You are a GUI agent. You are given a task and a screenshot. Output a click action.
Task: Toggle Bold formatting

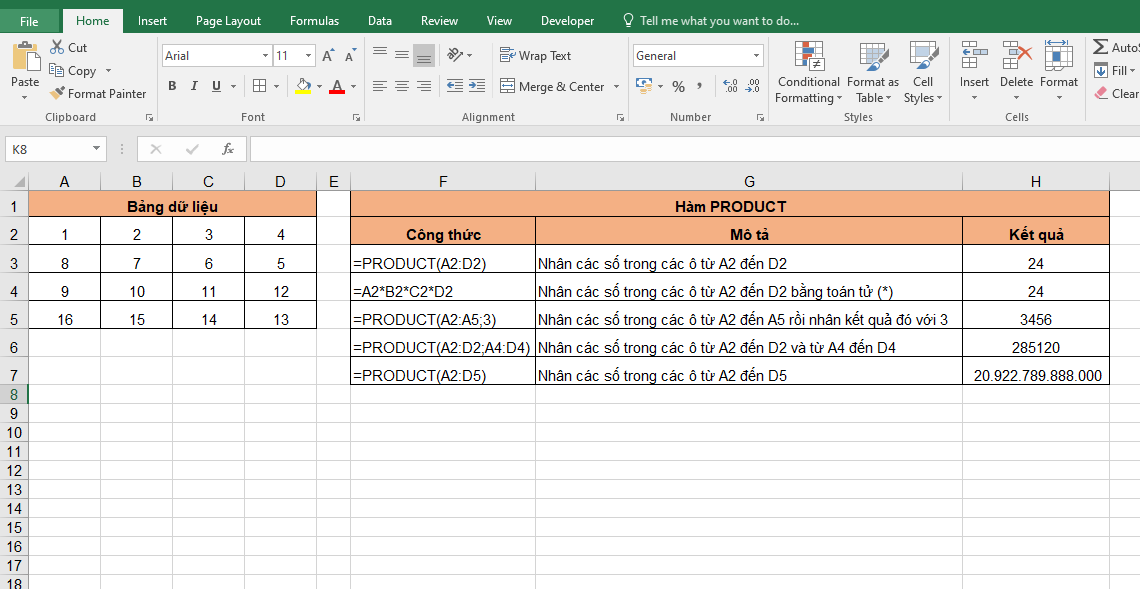172,87
